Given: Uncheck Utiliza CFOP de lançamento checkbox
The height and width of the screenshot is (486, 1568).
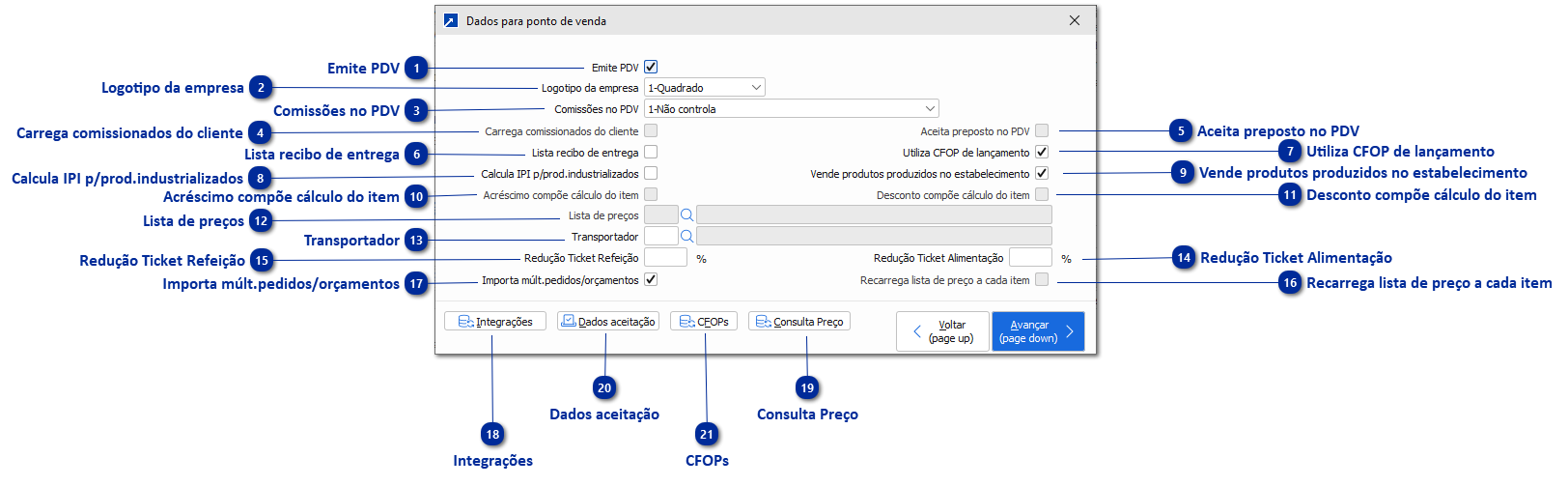Looking at the screenshot, I should 1042,152.
